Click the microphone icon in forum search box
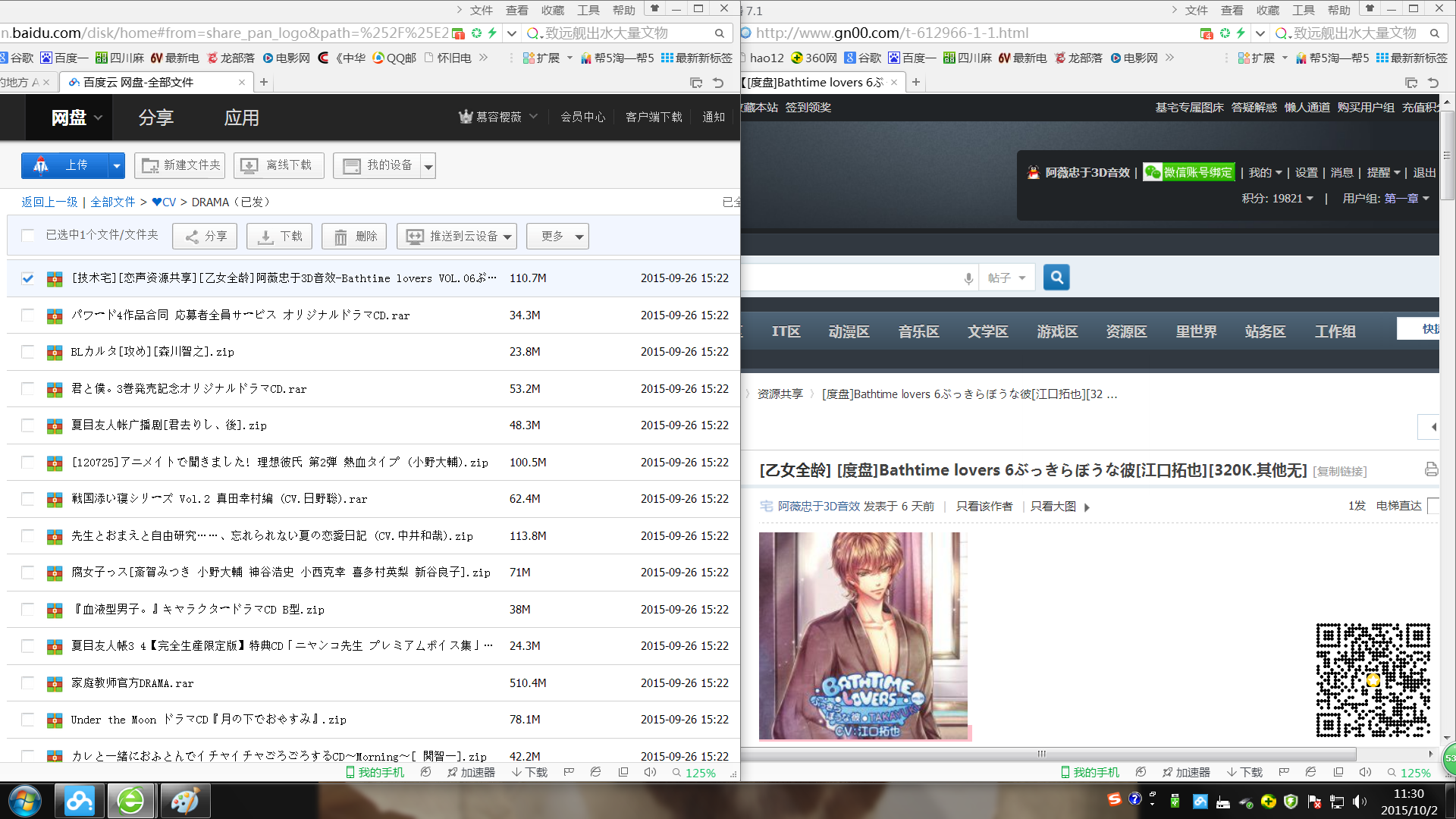The width and height of the screenshot is (1456, 819). [x=968, y=278]
